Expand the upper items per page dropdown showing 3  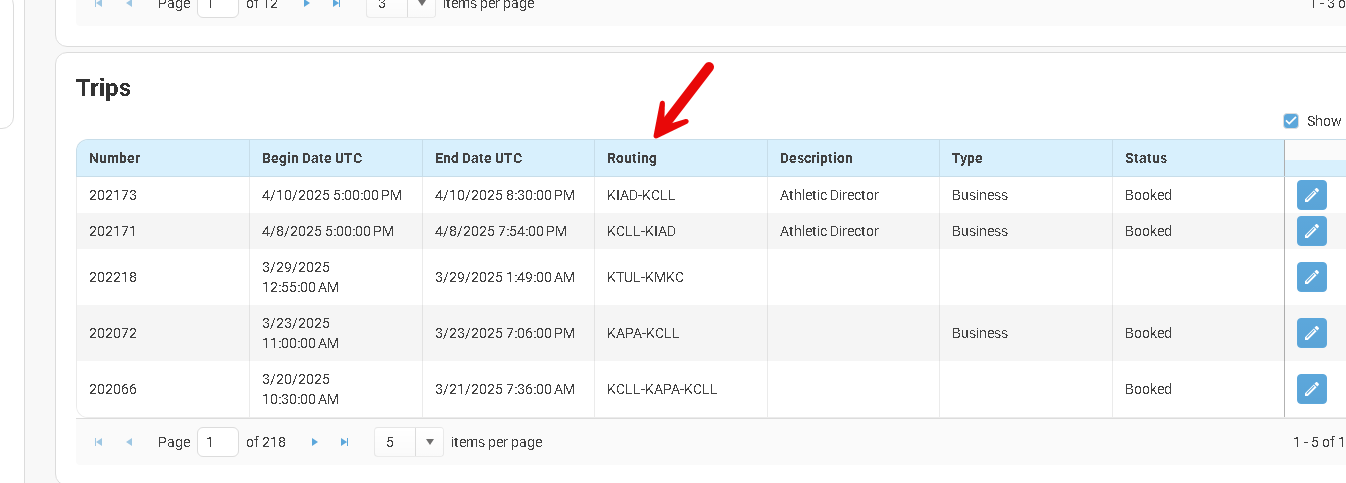click(x=421, y=5)
